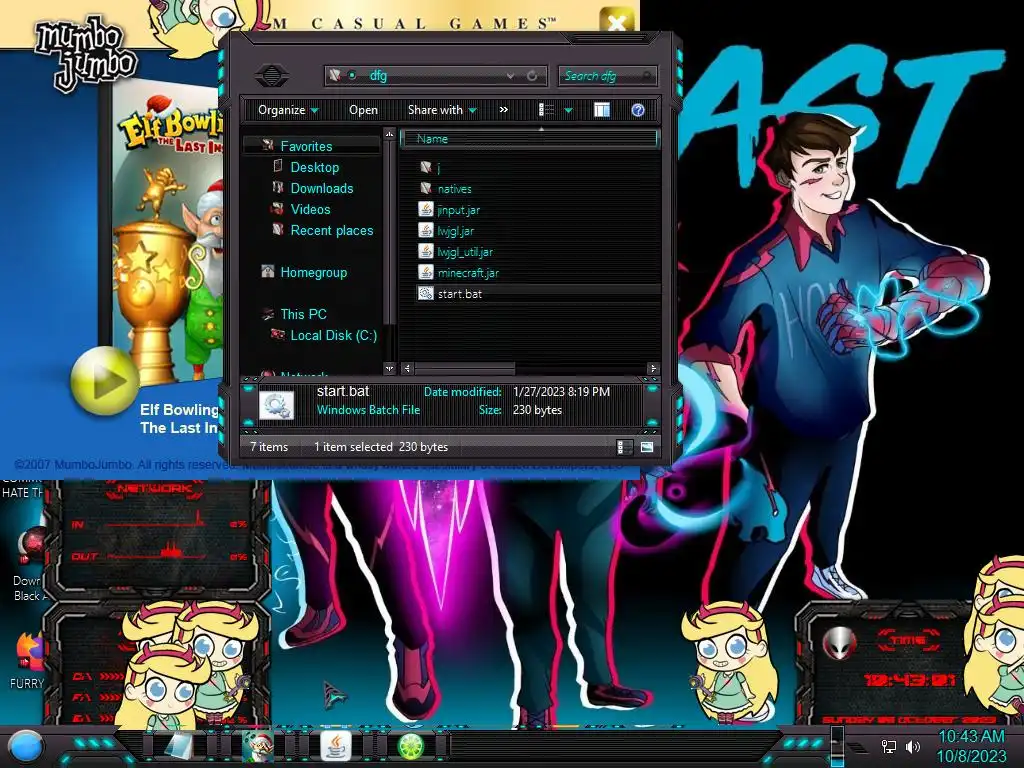The width and height of the screenshot is (1024, 768).
Task: Toggle the preview pane icon
Action: (x=601, y=110)
